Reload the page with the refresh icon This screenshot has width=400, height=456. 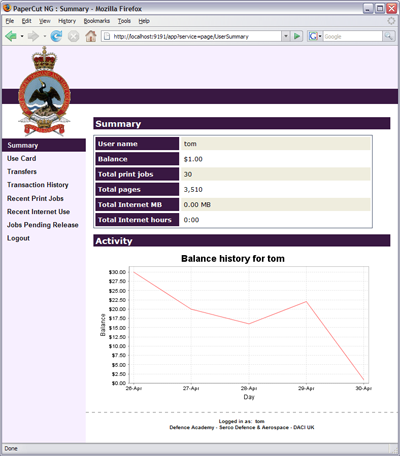(56, 36)
